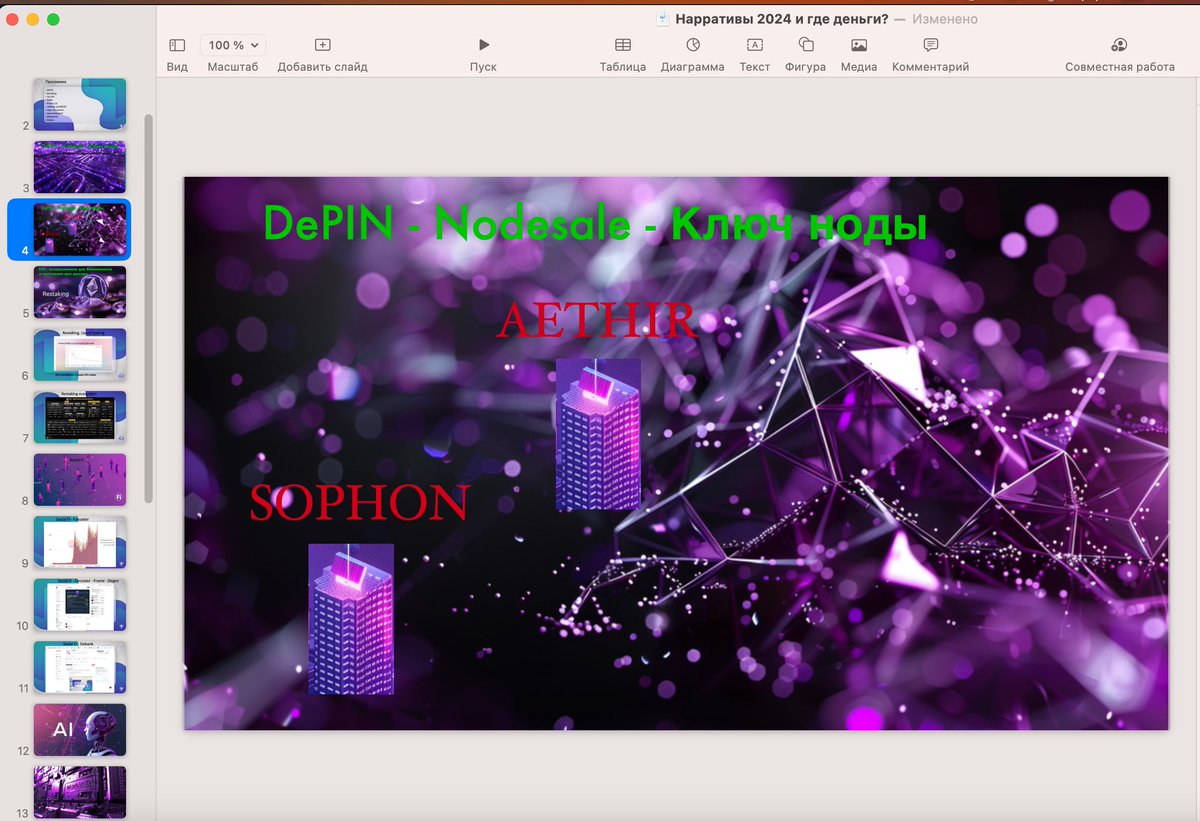Start the presentation with the Пуск play button
The height and width of the screenshot is (821, 1200).
click(483, 45)
